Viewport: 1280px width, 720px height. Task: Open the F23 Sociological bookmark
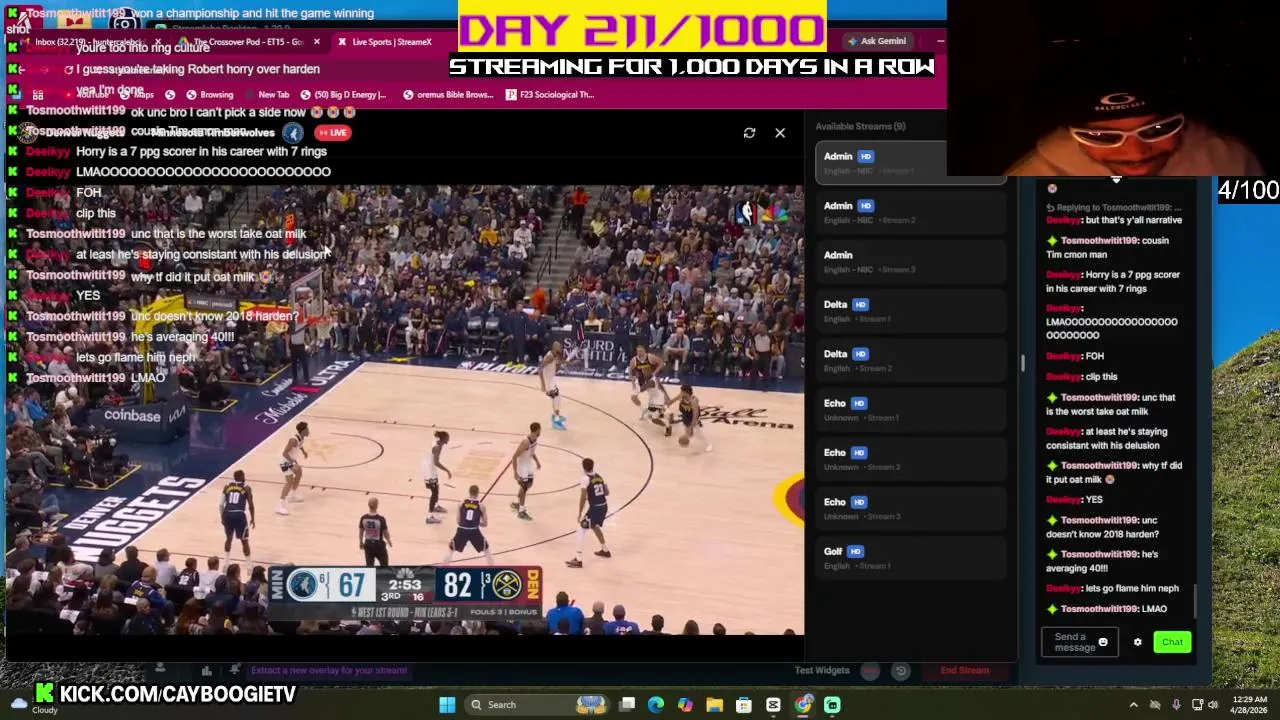point(550,94)
